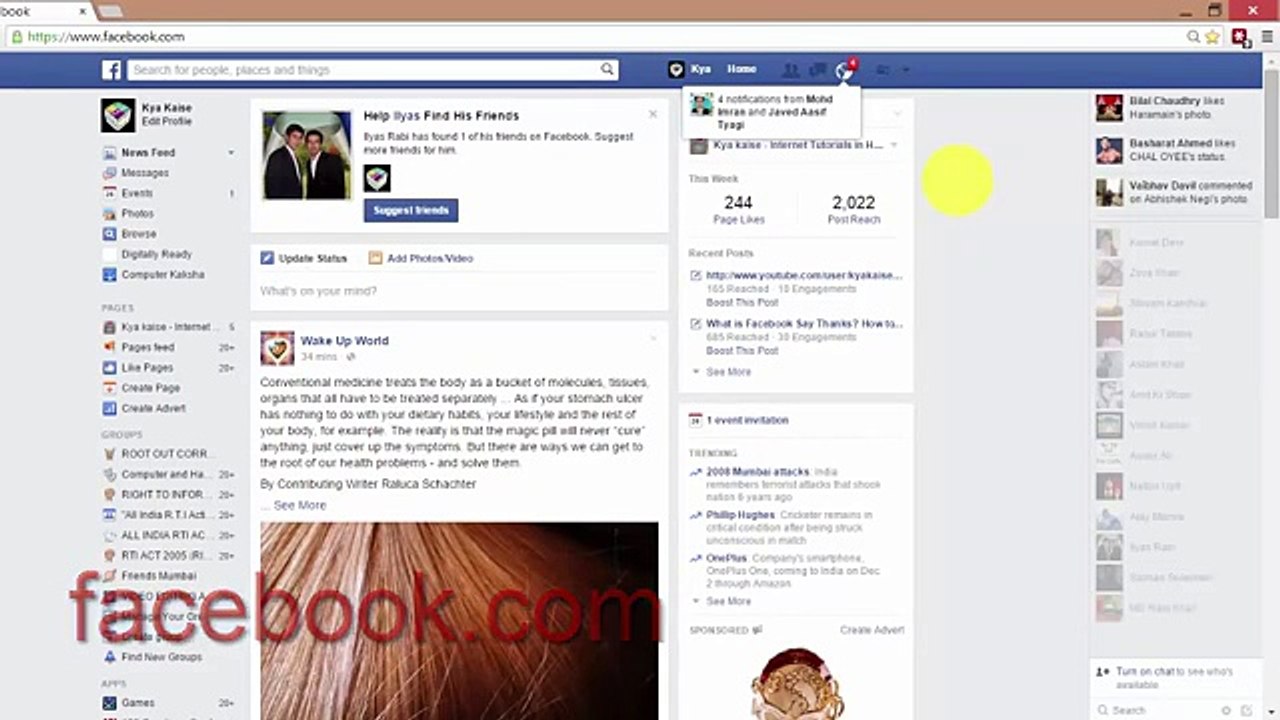
Task: Expand See More under Trending
Action: [x=727, y=601]
